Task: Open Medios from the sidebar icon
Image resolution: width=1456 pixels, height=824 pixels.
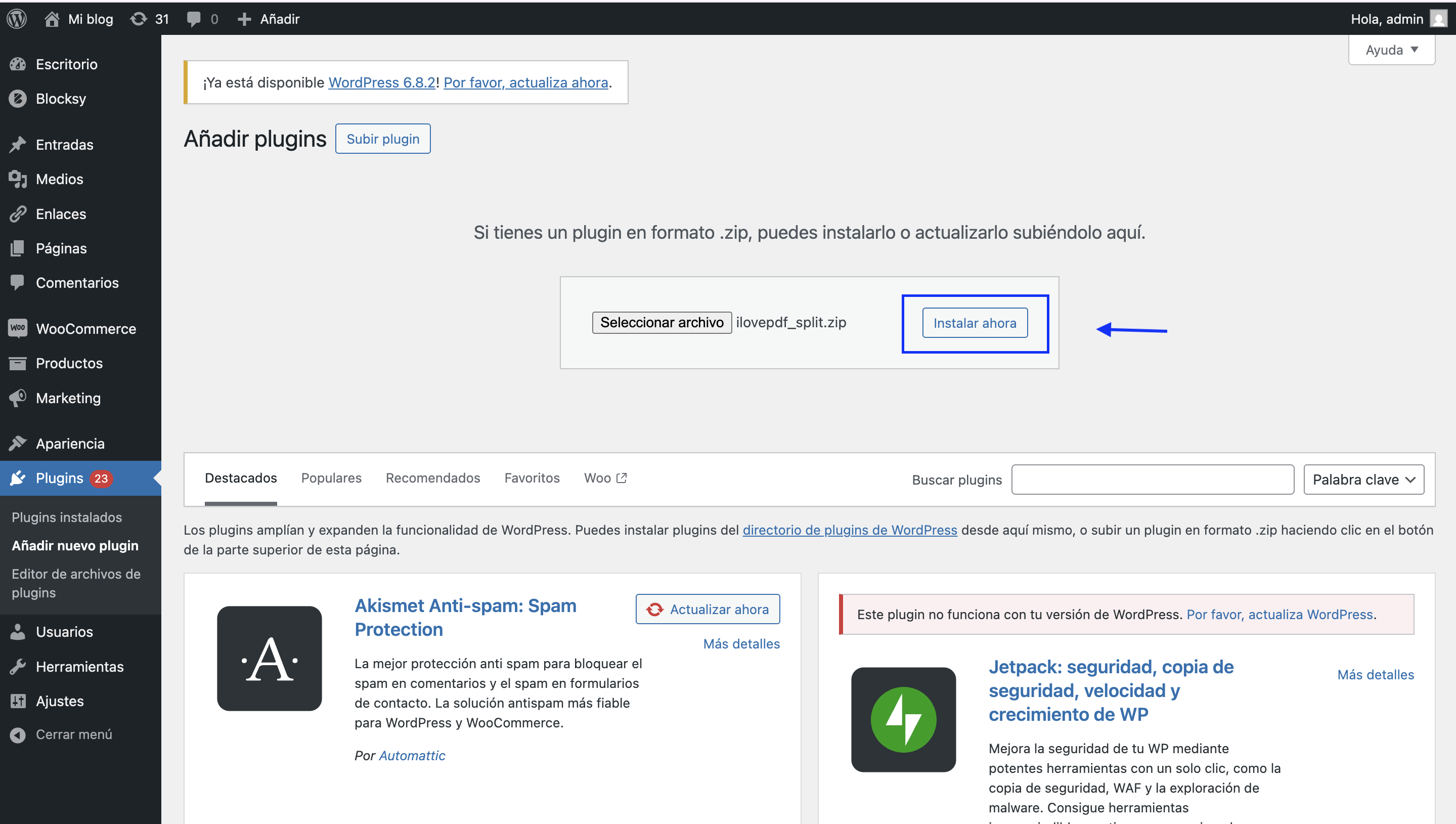Action: (x=18, y=179)
